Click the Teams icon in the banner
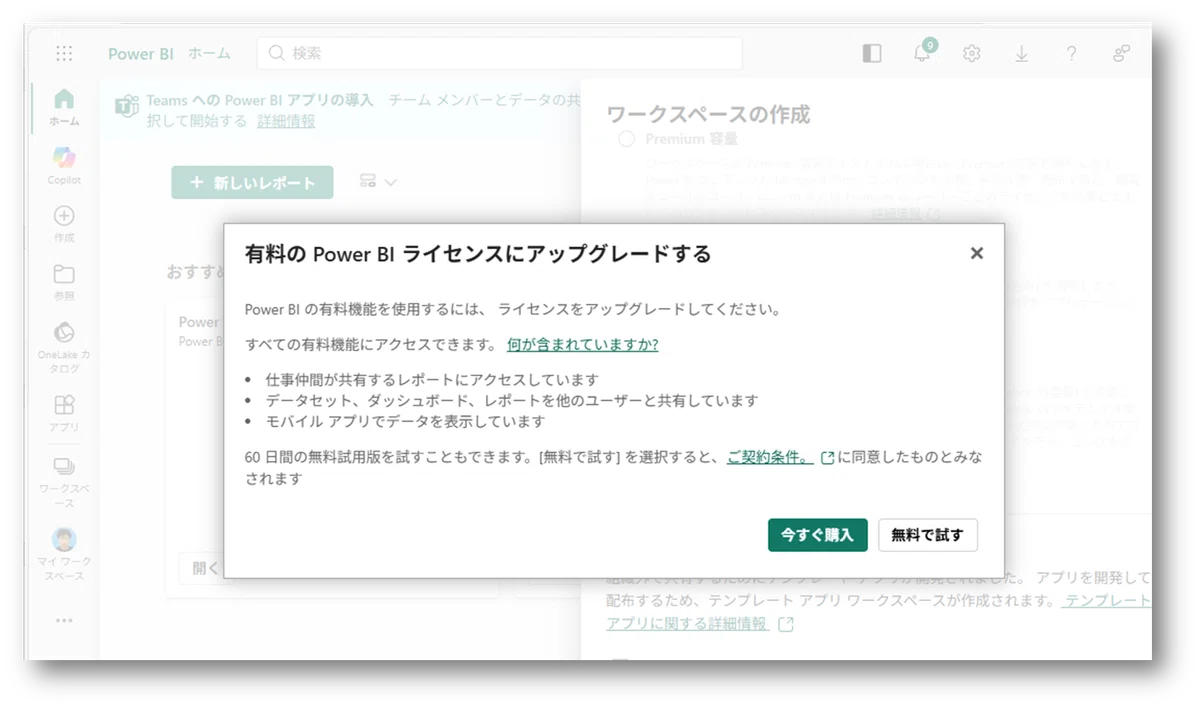 point(126,108)
